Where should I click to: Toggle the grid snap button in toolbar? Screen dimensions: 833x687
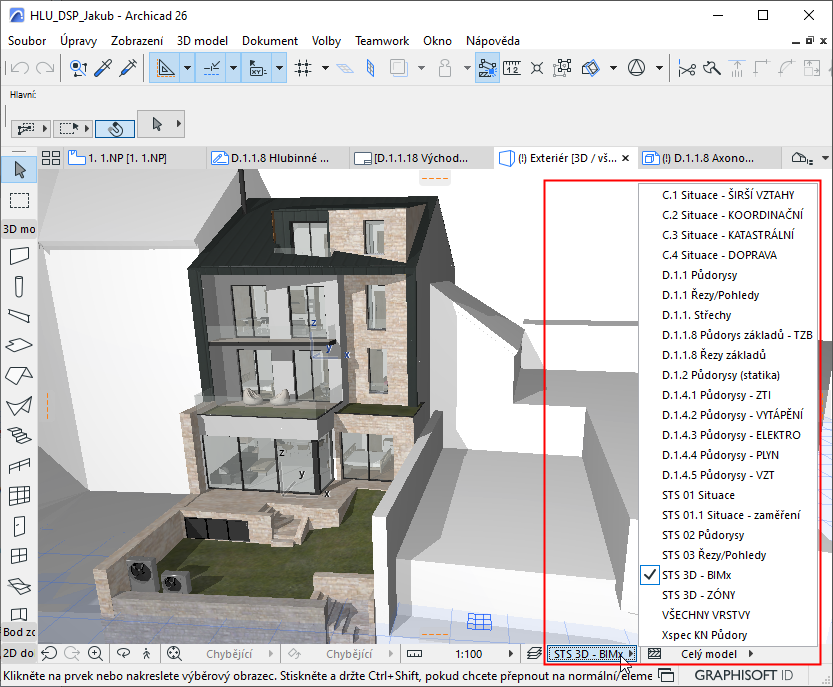(304, 68)
